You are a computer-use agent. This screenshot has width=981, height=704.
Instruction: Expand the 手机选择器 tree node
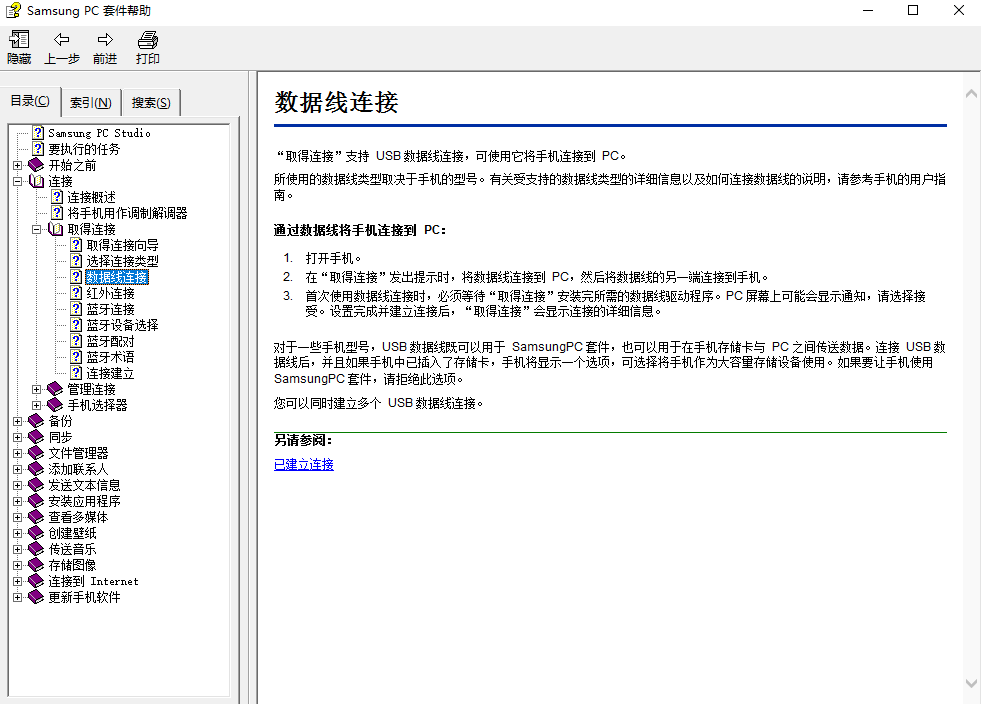36,405
